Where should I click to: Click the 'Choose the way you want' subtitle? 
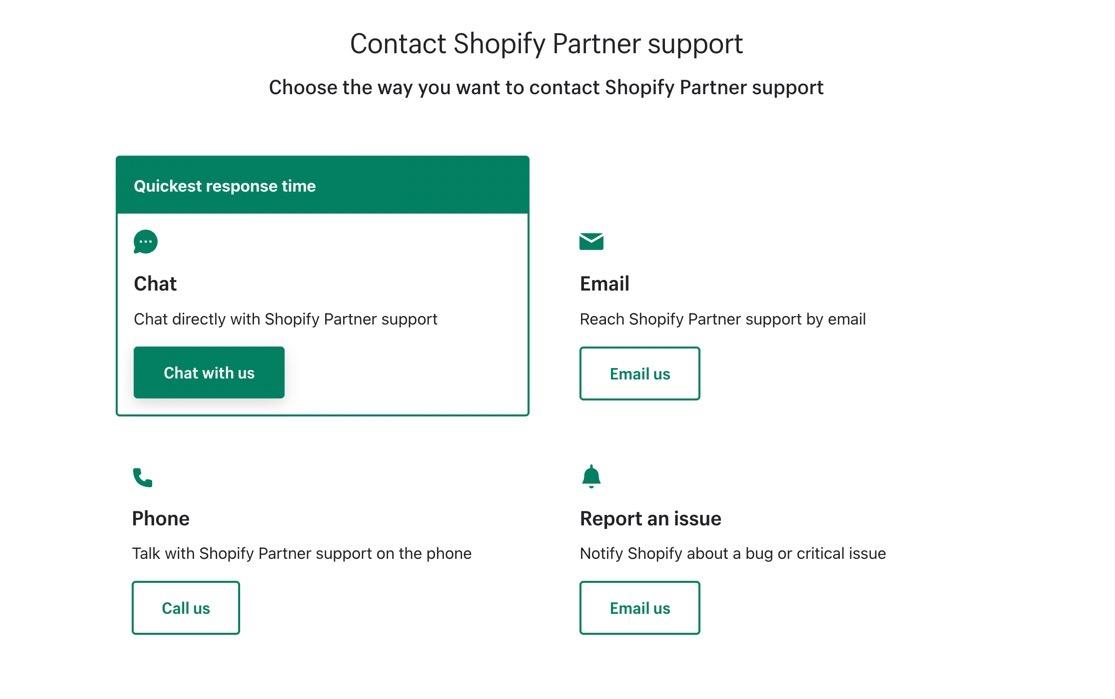(x=546, y=88)
